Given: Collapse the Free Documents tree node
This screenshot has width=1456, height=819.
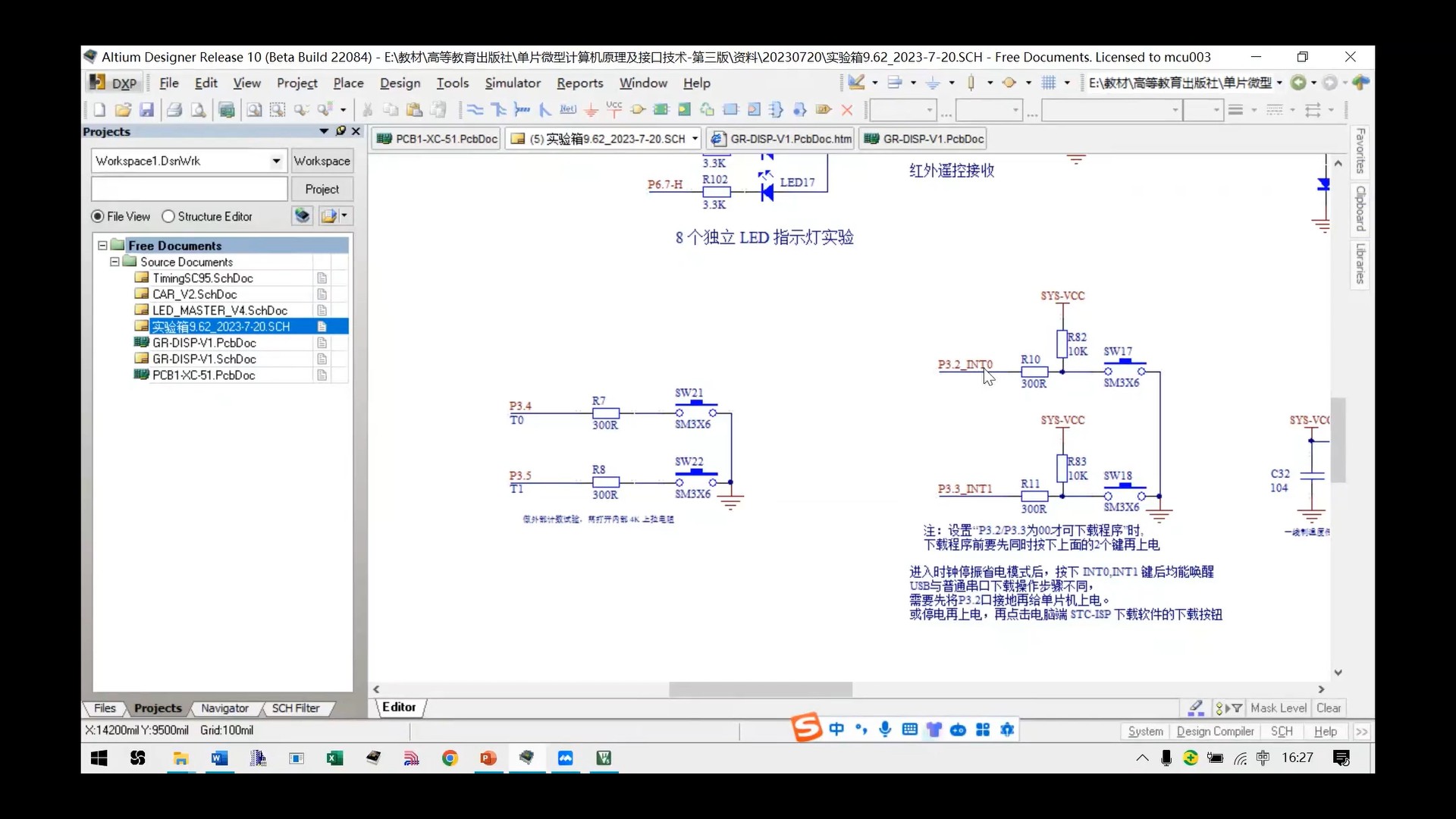Looking at the screenshot, I should pyautogui.click(x=102, y=246).
